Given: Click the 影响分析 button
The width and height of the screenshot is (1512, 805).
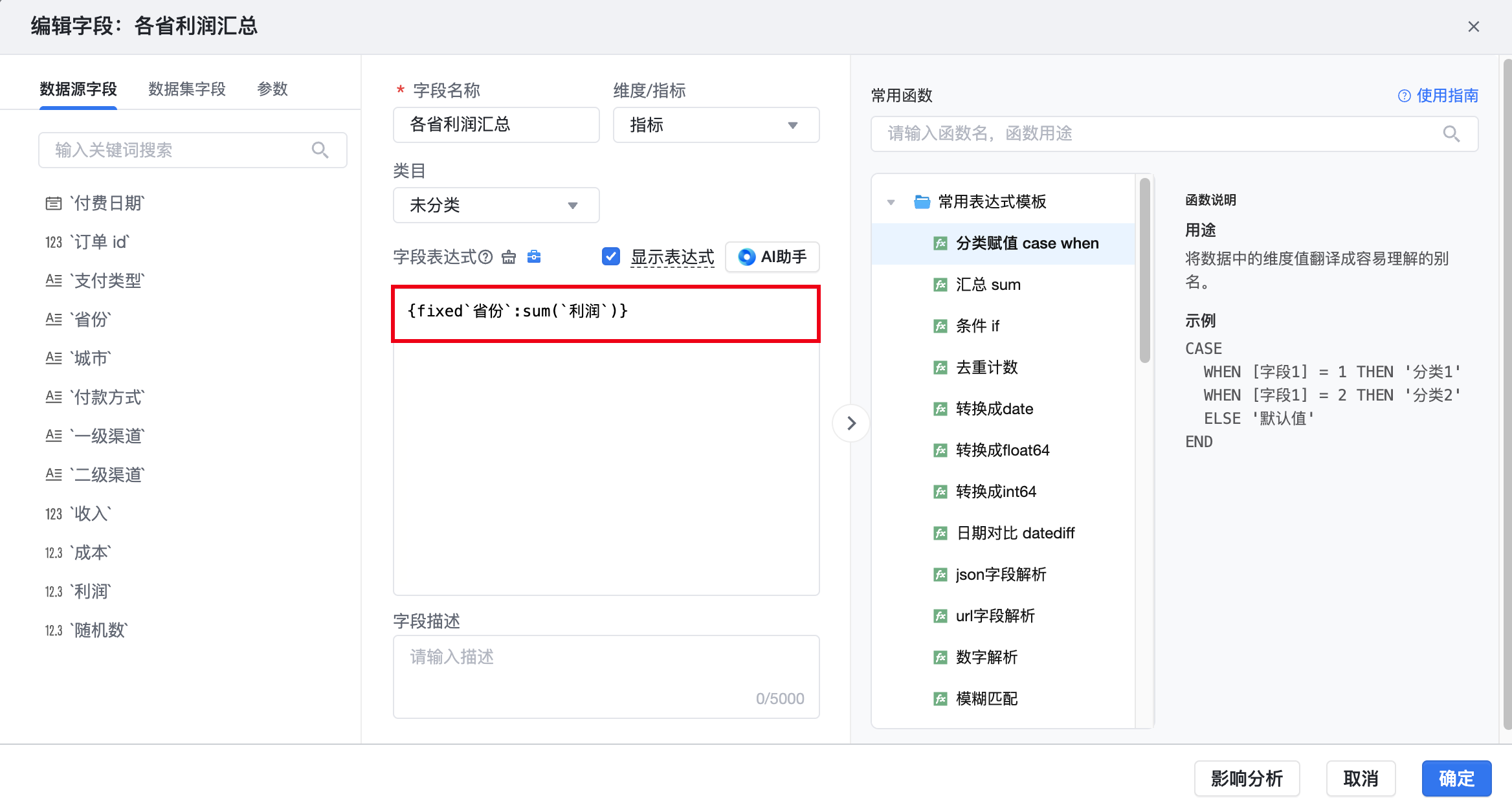Looking at the screenshot, I should 1247,778.
